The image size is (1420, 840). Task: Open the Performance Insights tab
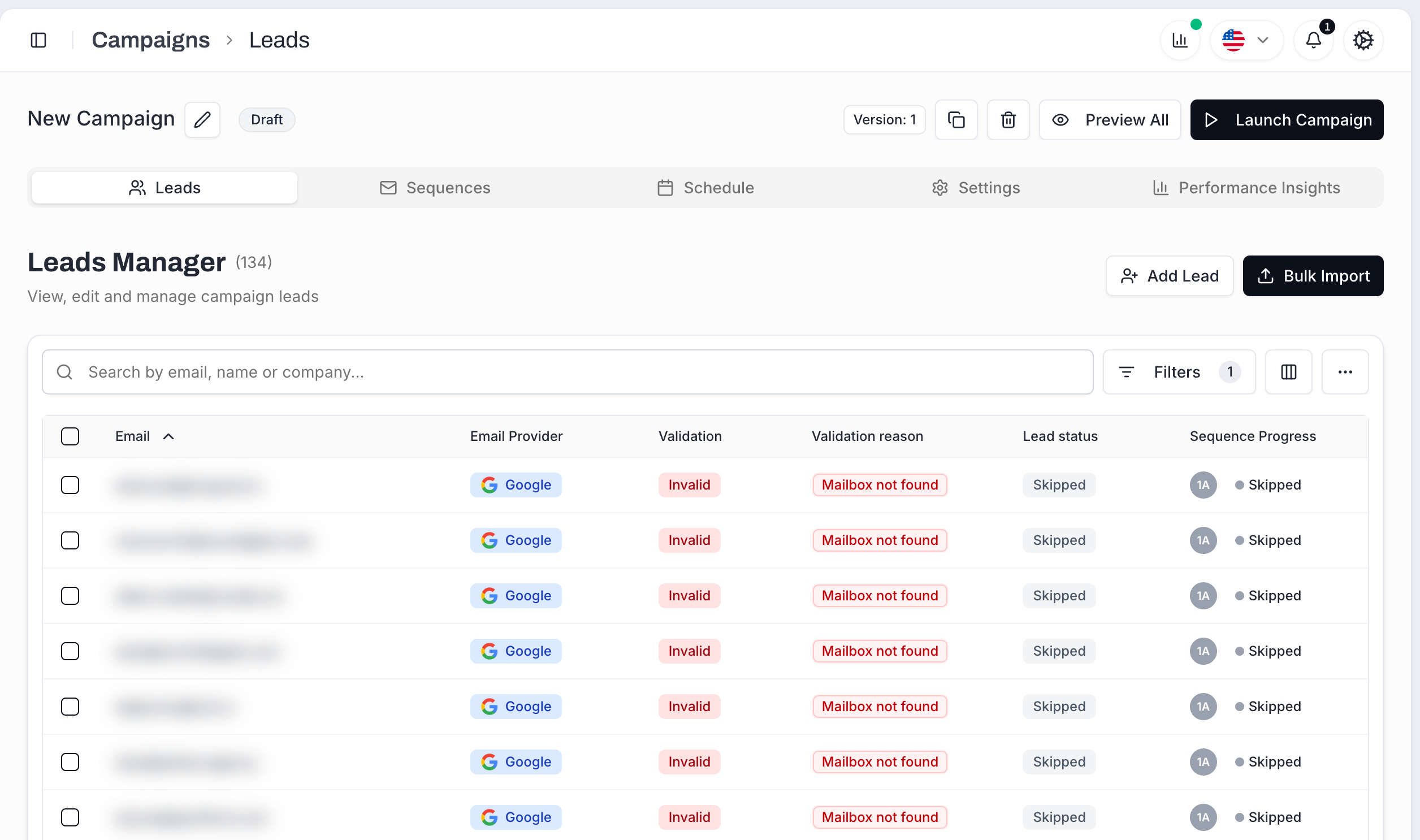[x=1246, y=187]
